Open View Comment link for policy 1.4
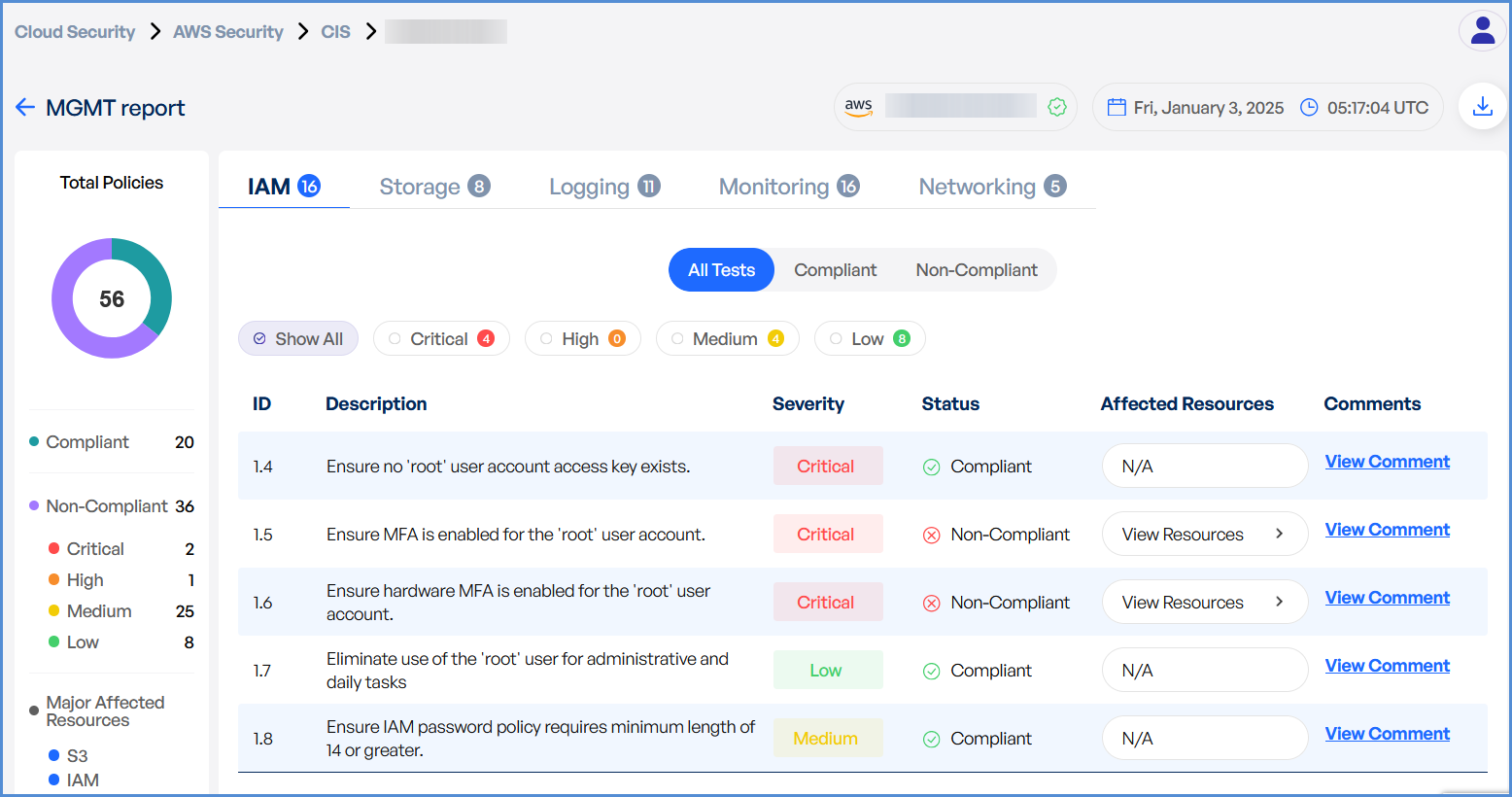The image size is (1512, 797). (1387, 462)
